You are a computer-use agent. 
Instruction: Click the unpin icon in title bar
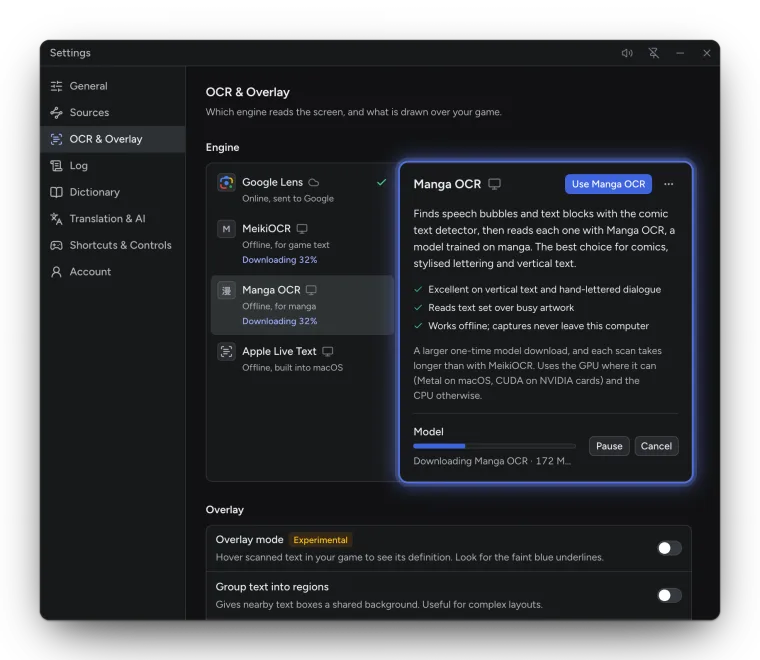coord(654,53)
